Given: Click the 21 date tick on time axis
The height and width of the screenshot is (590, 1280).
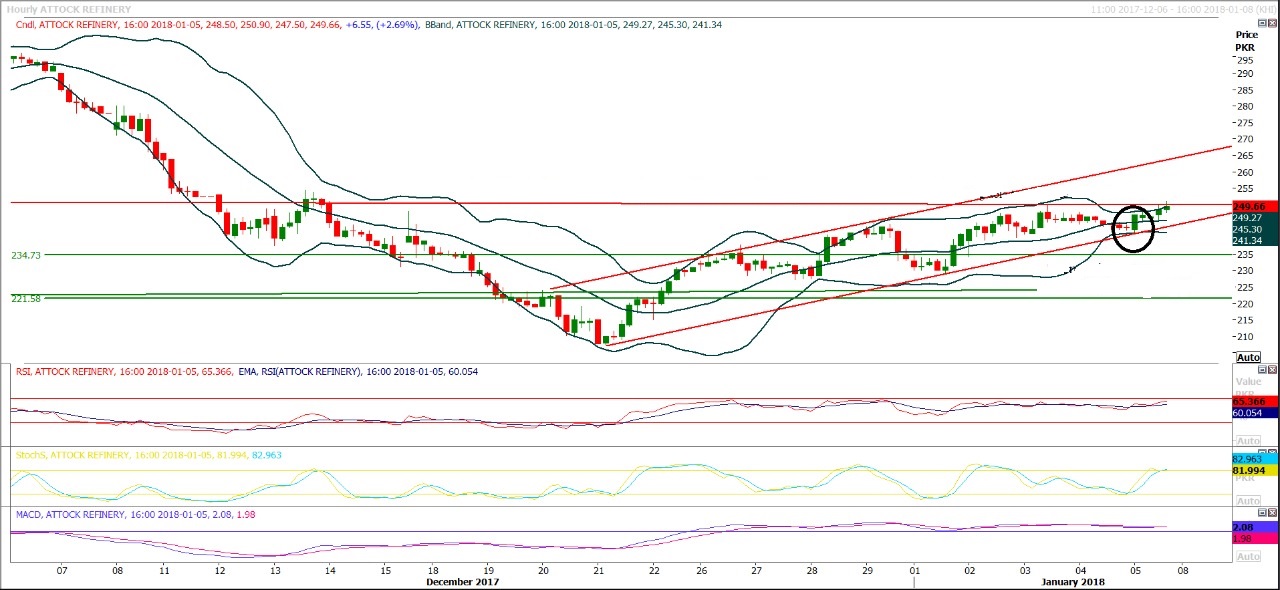Looking at the screenshot, I should pos(598,570).
